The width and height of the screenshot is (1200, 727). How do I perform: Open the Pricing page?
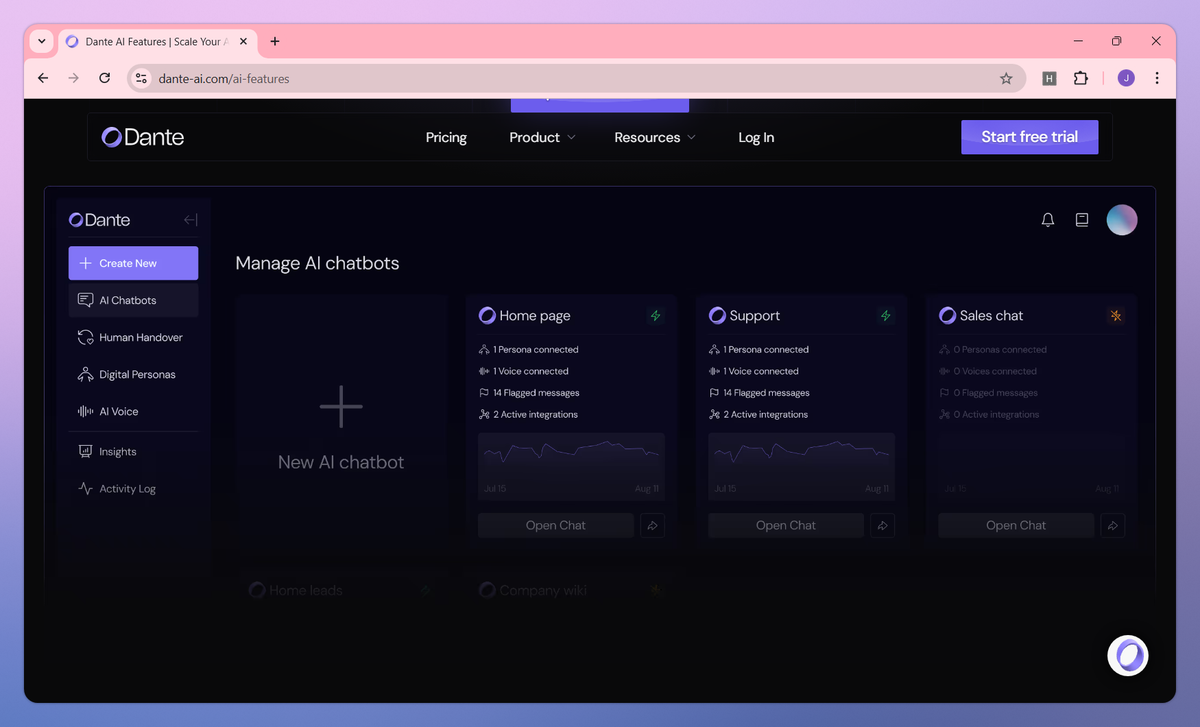(x=446, y=137)
